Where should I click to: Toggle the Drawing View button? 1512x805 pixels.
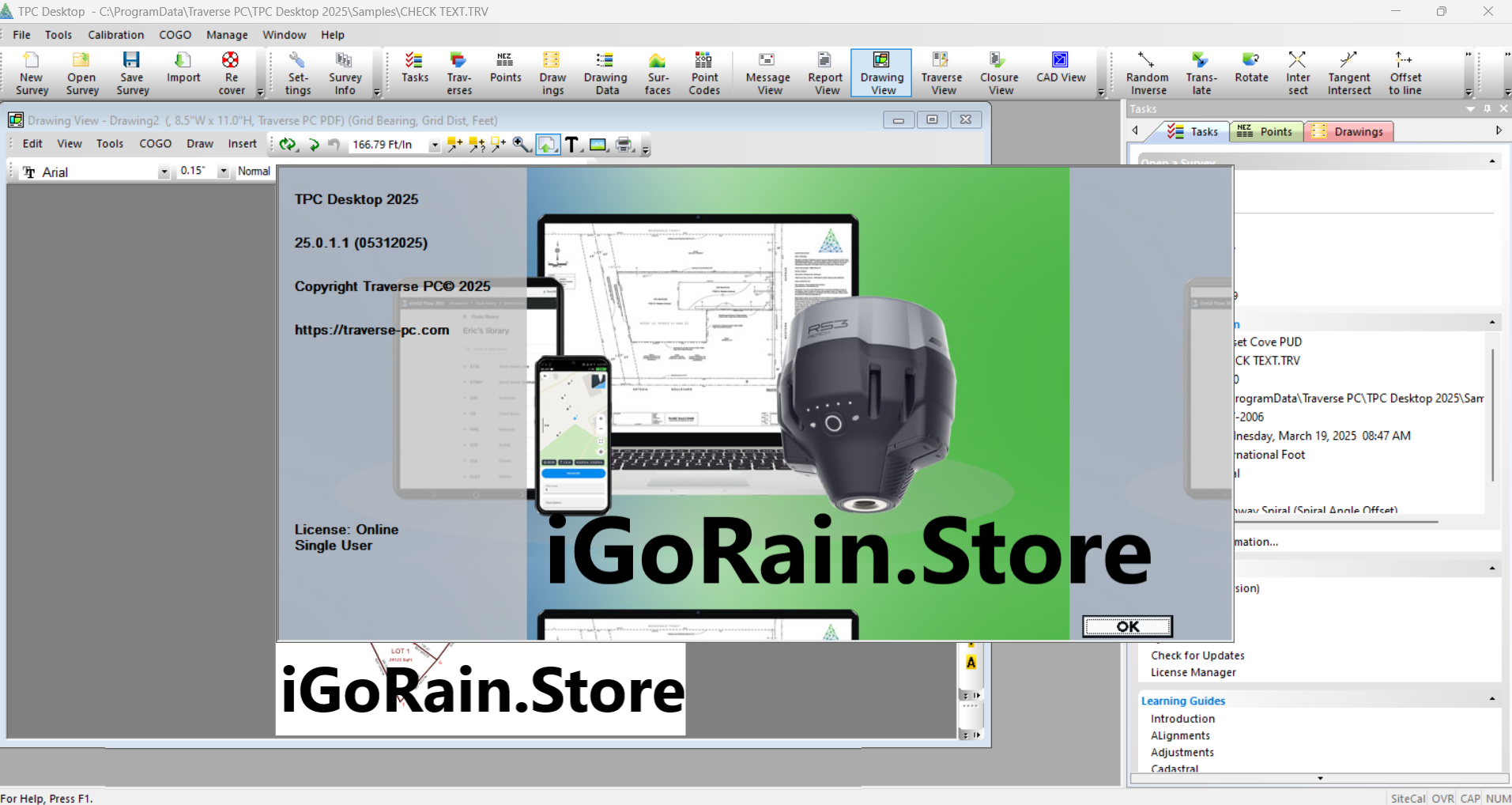(881, 73)
